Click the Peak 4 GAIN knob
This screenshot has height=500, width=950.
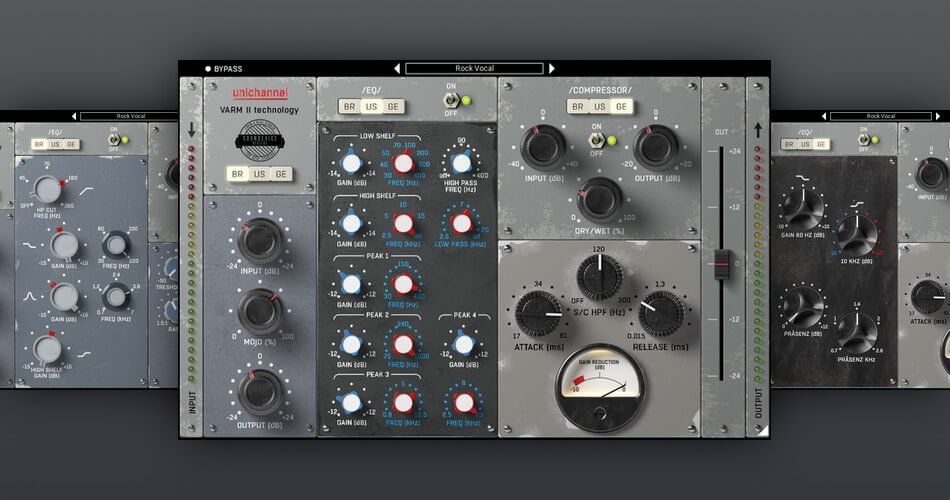click(464, 344)
